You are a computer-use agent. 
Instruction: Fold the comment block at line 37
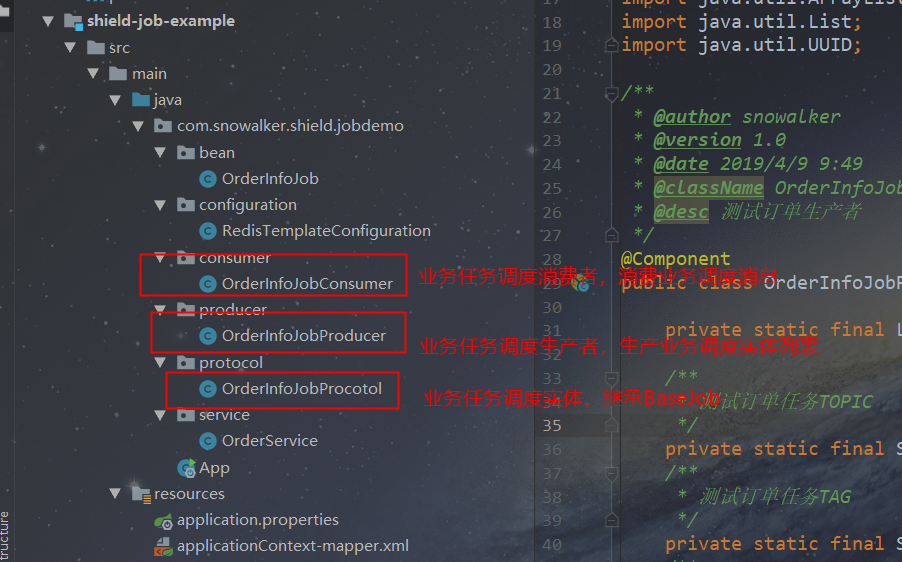tap(611, 473)
